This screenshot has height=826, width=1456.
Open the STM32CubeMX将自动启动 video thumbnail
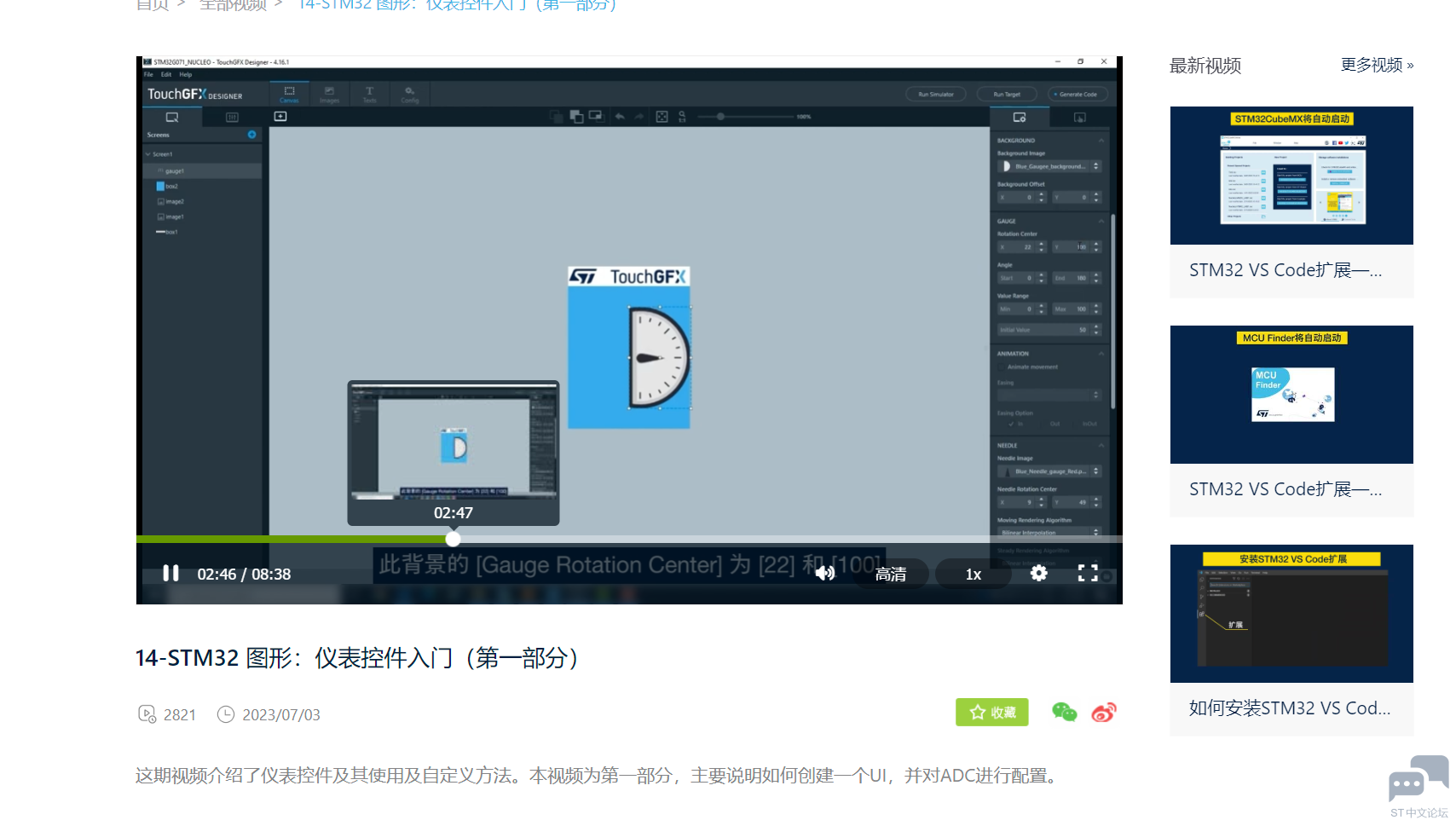click(1291, 175)
